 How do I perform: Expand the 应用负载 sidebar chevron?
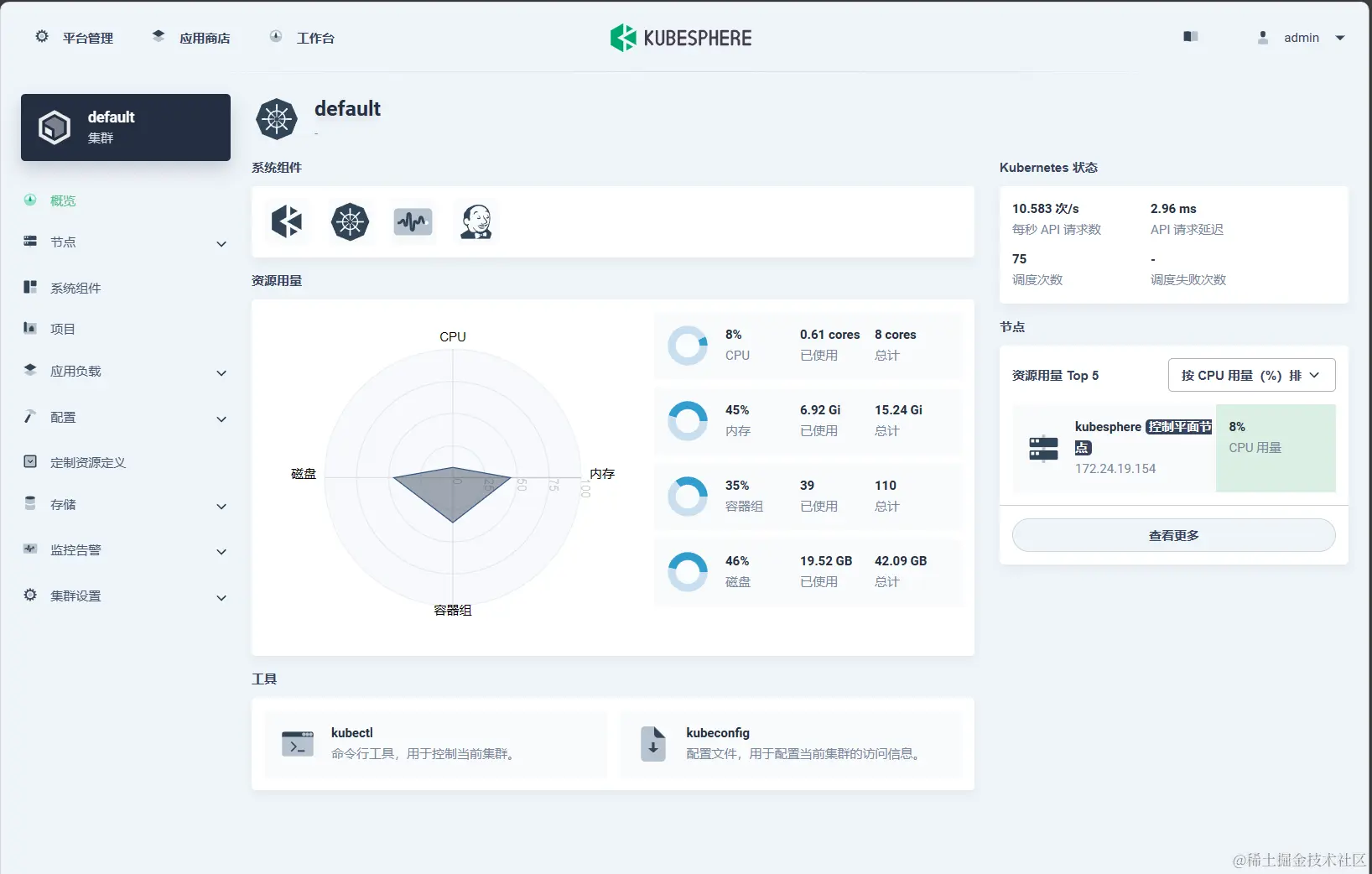pyautogui.click(x=221, y=373)
